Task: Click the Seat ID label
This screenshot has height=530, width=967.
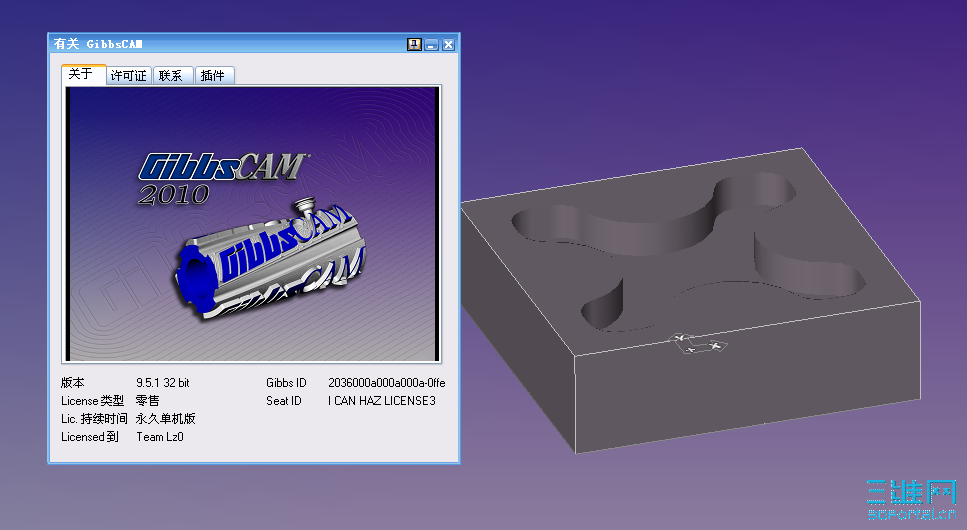Action: click(x=284, y=400)
